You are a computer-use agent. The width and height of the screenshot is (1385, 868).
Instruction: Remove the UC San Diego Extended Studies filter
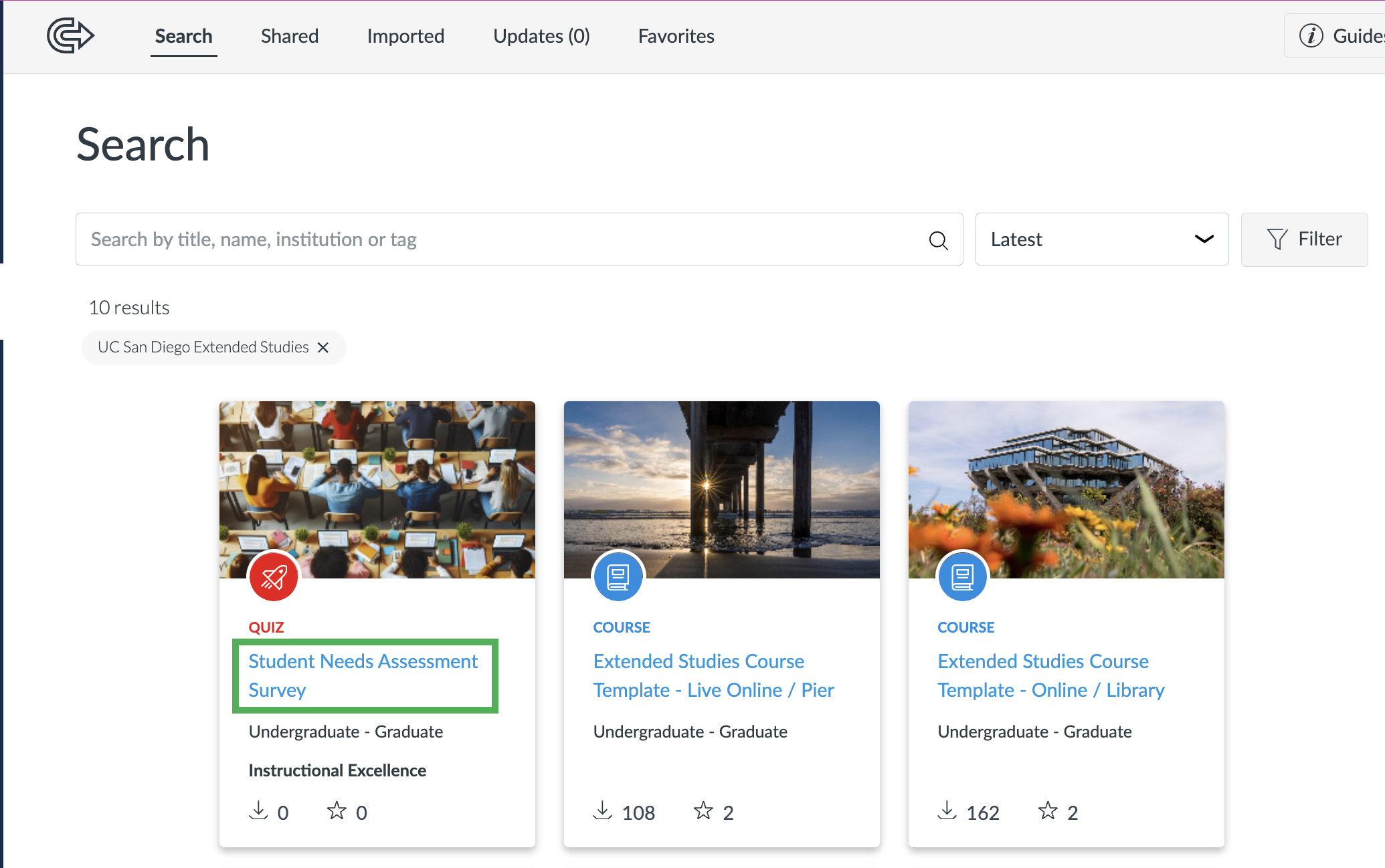click(323, 347)
